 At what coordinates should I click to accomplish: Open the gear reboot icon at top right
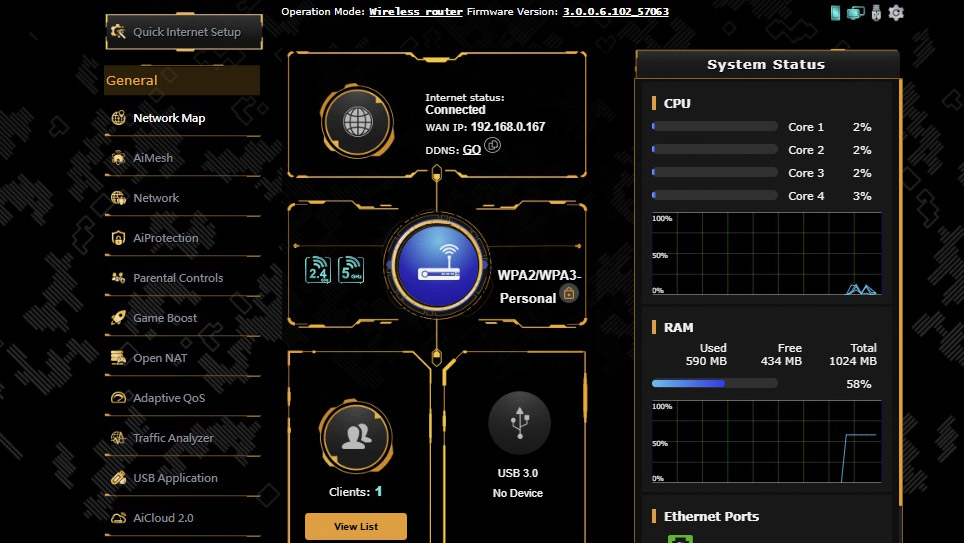tap(896, 12)
